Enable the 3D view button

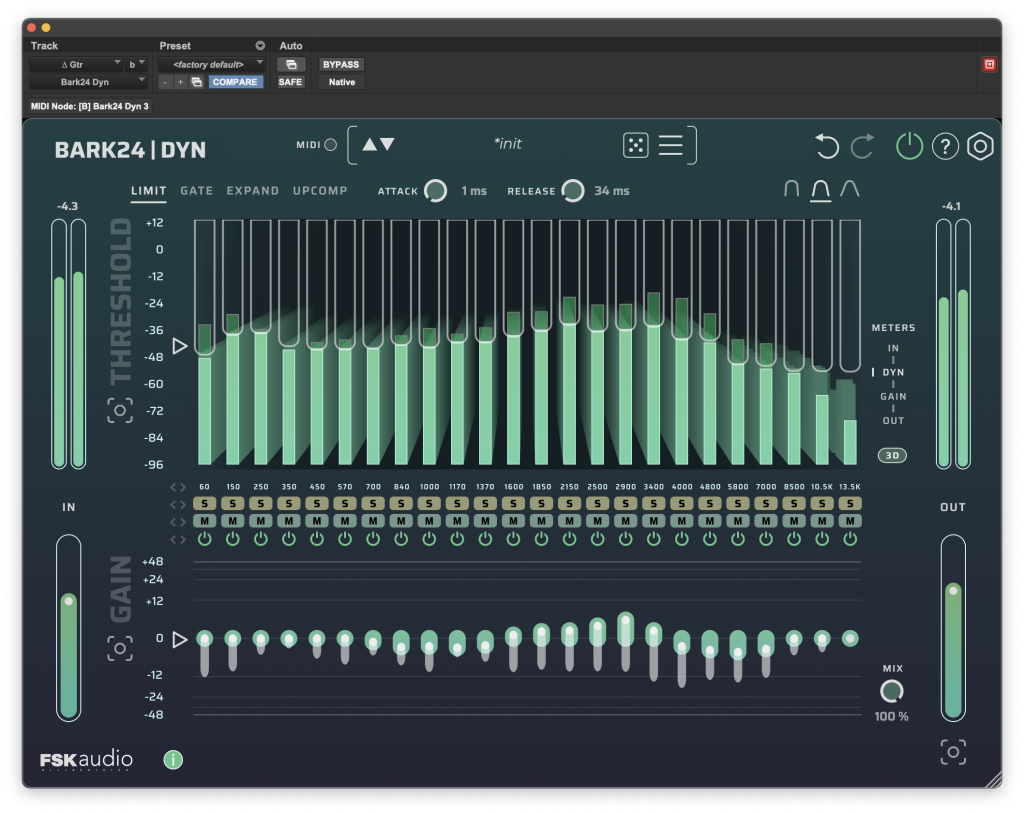click(890, 455)
